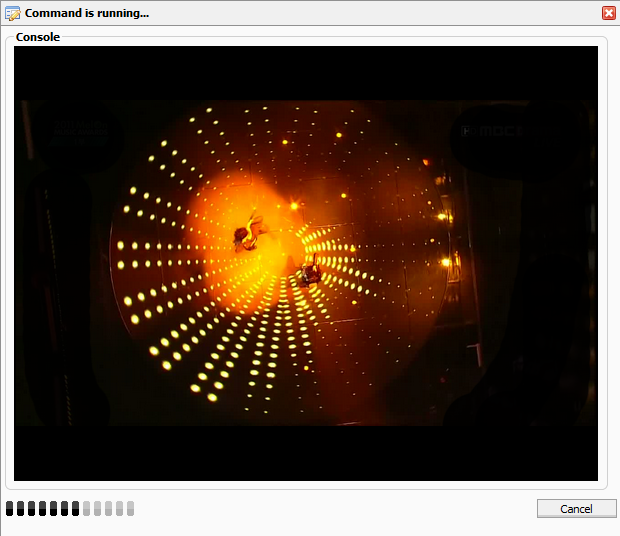Click the command window title bar icon
Viewport: 620px width, 536px height.
(x=12, y=13)
